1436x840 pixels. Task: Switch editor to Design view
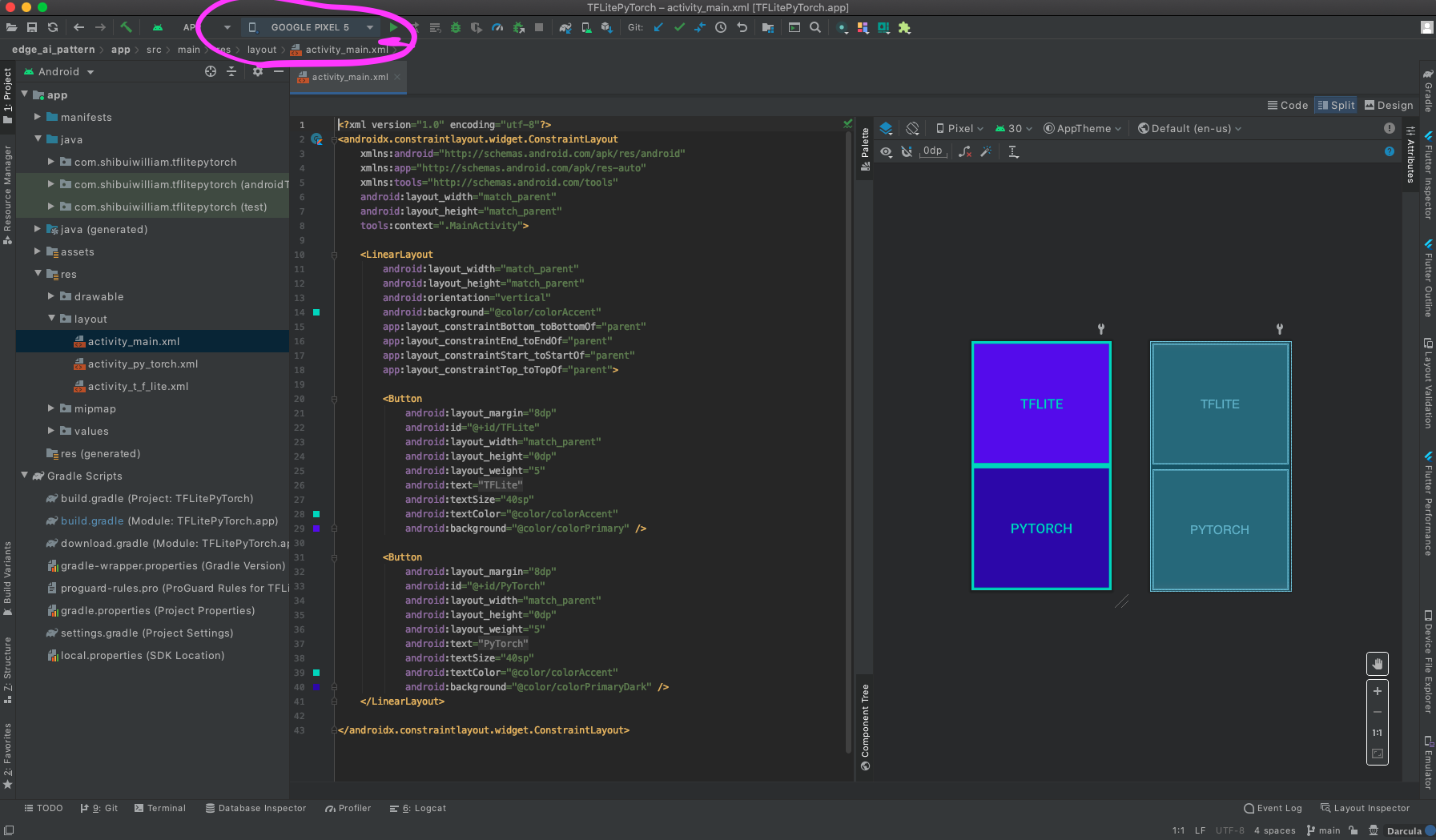click(1389, 105)
